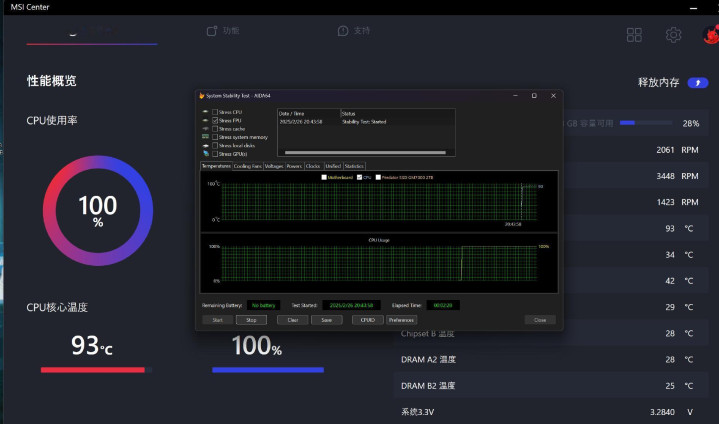Viewport: 719px width, 424px height.
Task: Open the Clocks tab
Action: click(313, 166)
